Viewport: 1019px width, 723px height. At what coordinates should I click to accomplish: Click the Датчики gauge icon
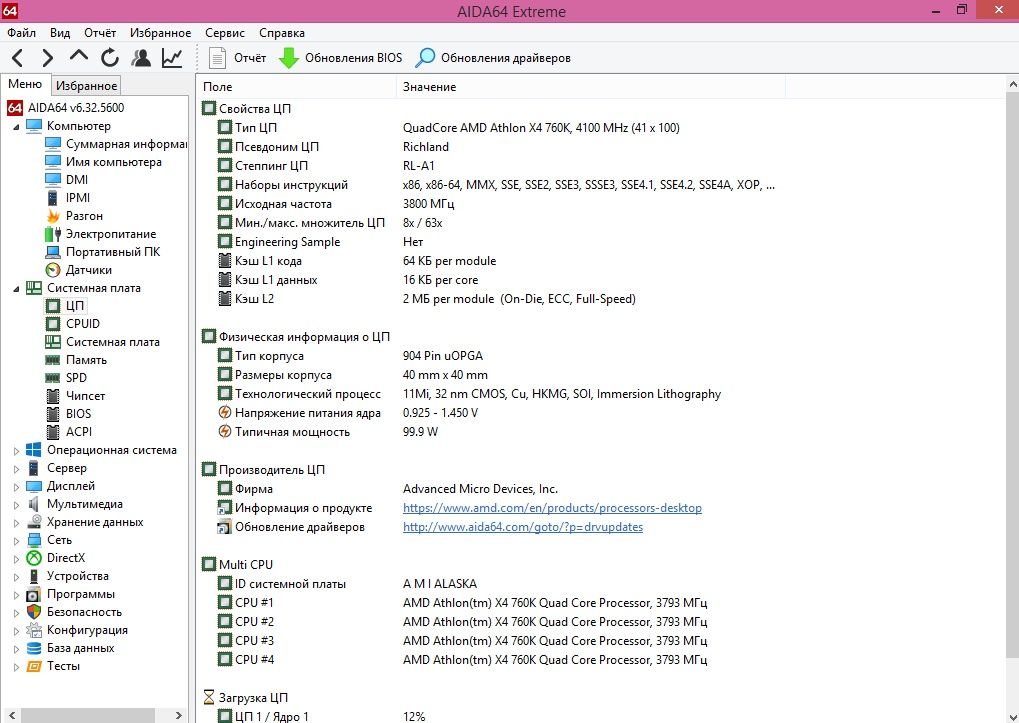[53, 270]
